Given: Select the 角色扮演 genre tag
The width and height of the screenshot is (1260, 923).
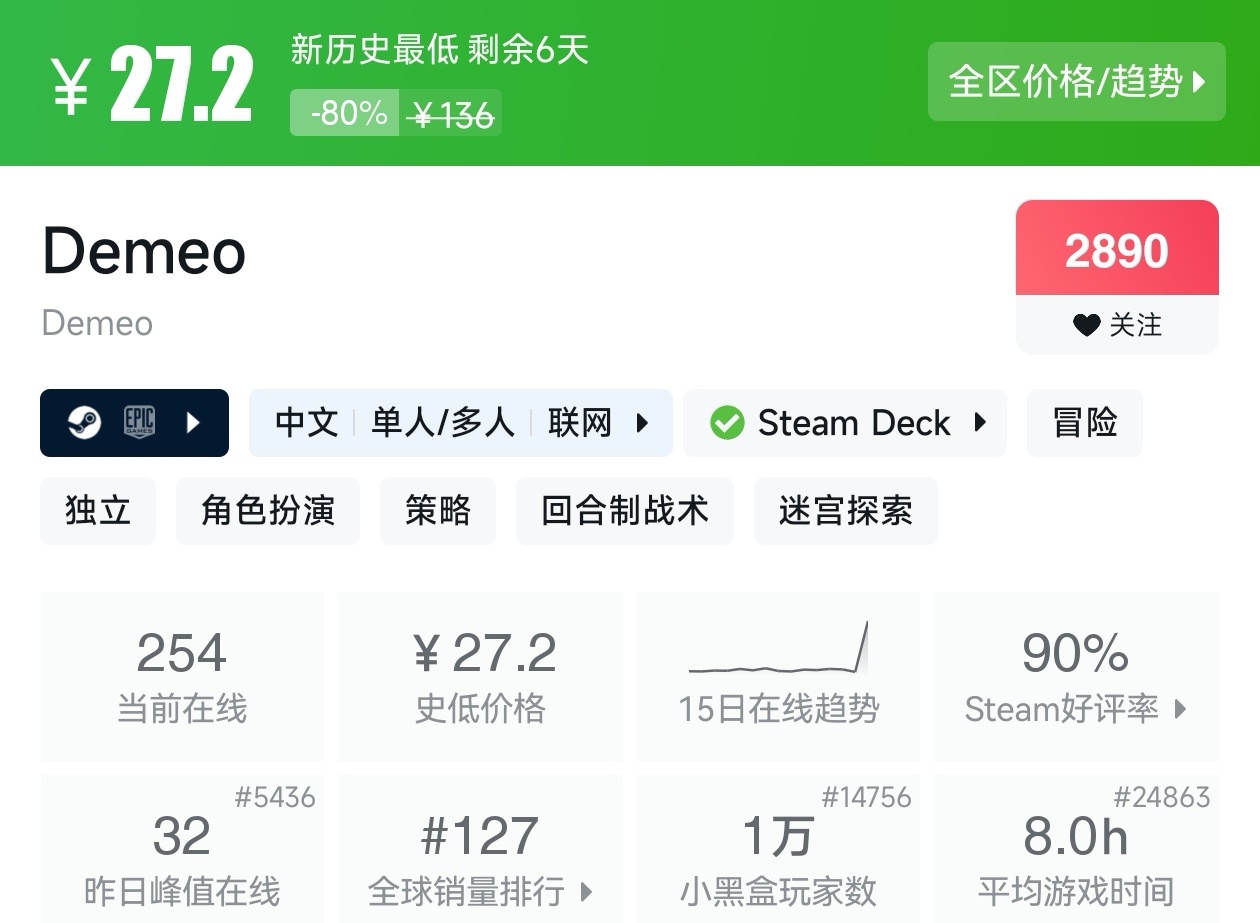Looking at the screenshot, I should point(268,511).
